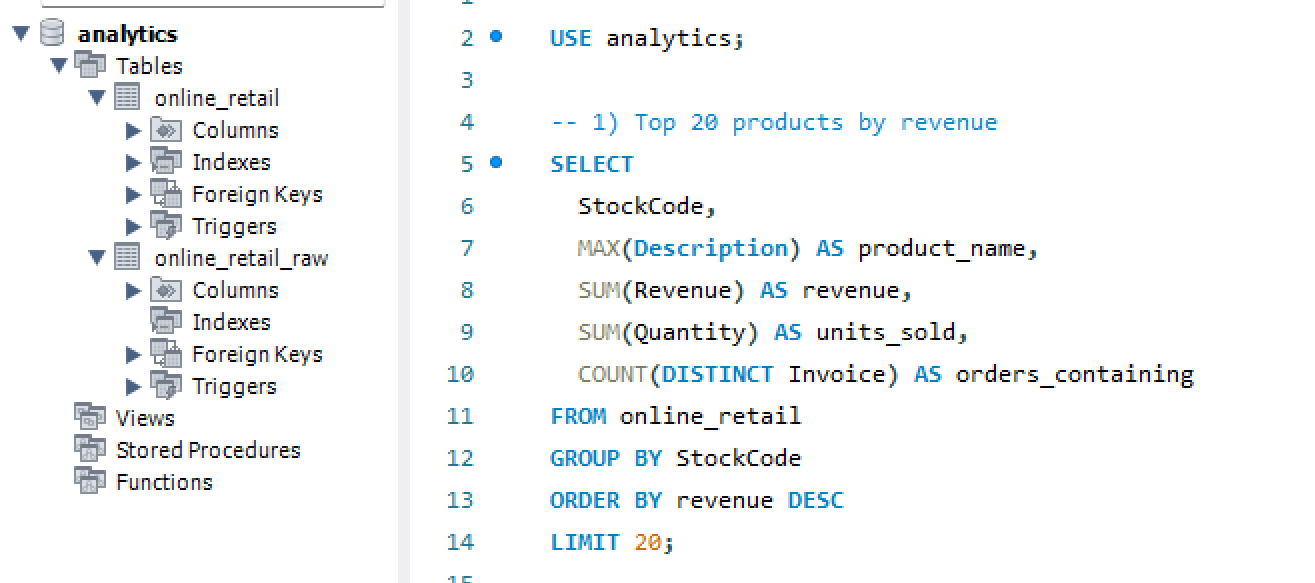Collapse the online_retail table node

tap(96, 98)
